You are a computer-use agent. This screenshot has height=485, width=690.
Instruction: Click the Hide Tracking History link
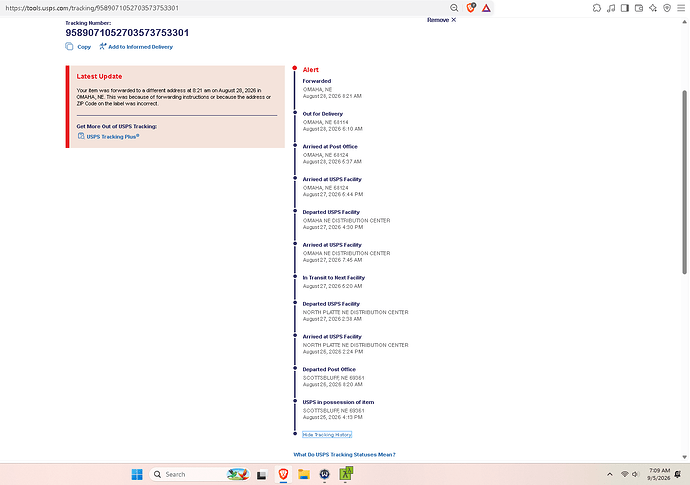point(327,435)
